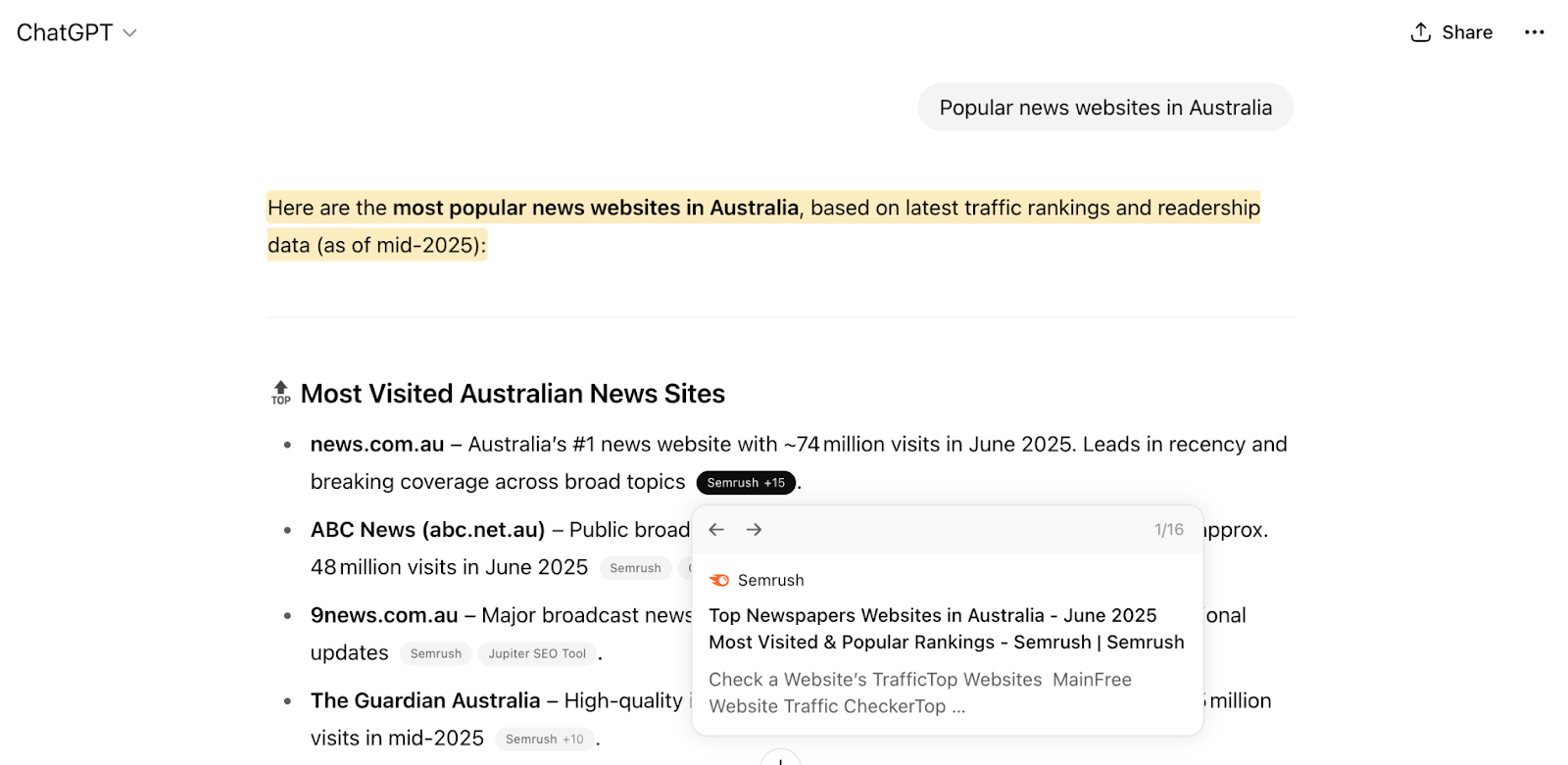
Task: Click the Semrush +10 citation chip
Action: [x=545, y=740]
